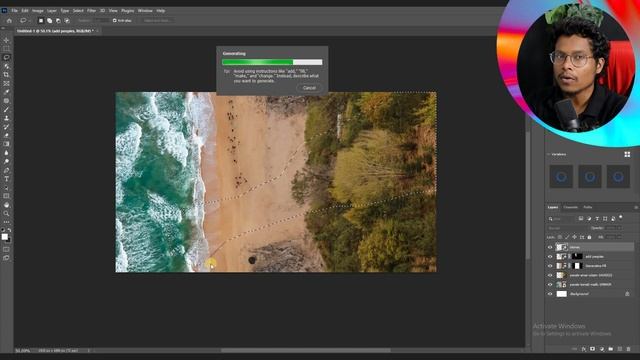This screenshot has height=360, width=640.
Task: Select the Blur tool
Action: pos(6,153)
